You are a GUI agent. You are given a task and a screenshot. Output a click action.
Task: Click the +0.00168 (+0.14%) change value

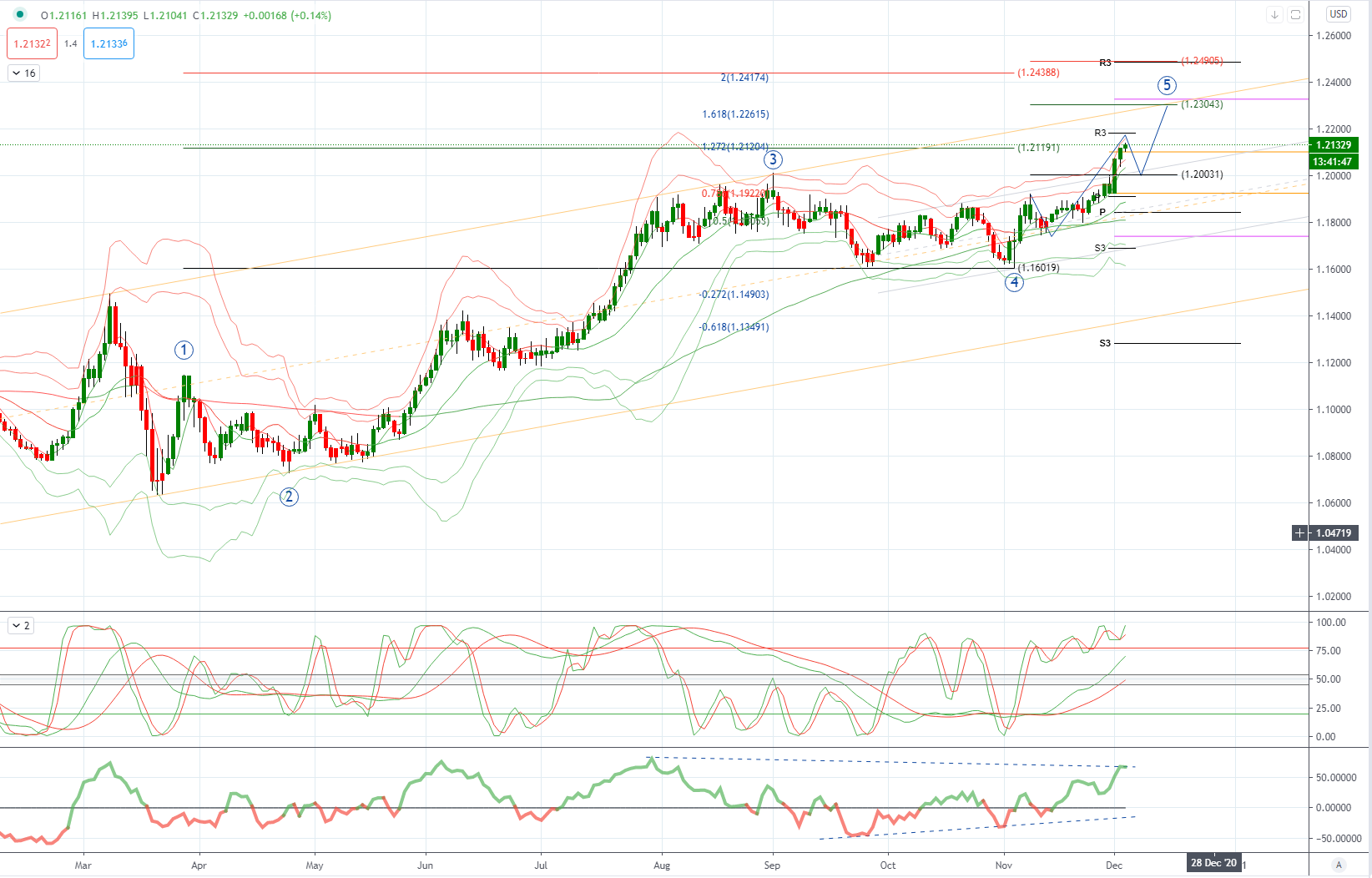(287, 16)
